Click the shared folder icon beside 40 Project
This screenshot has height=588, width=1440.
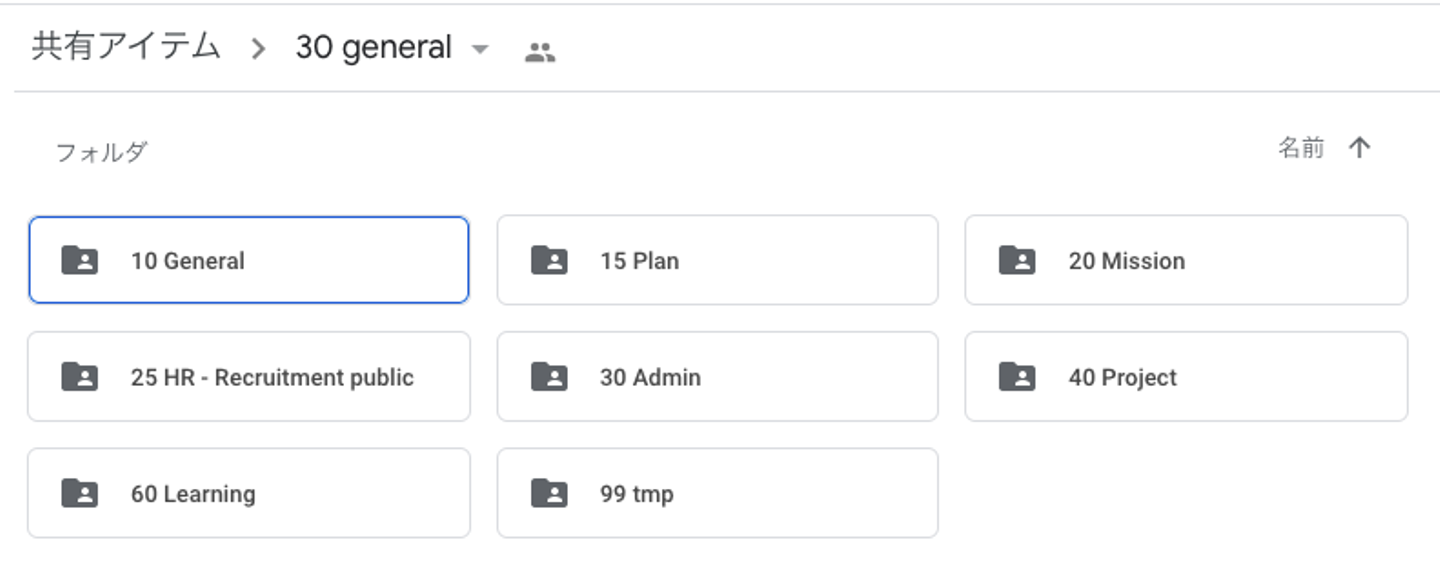click(x=1017, y=377)
